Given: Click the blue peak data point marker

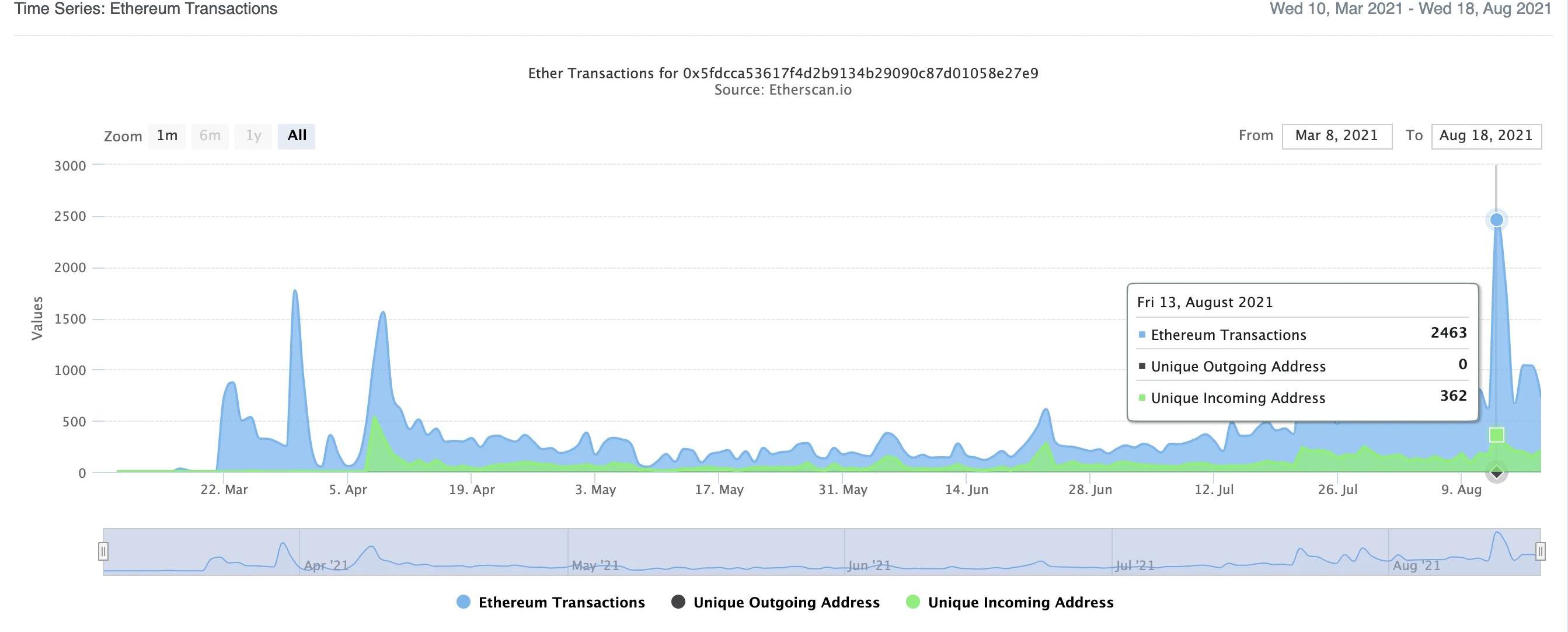Looking at the screenshot, I should click(1496, 220).
